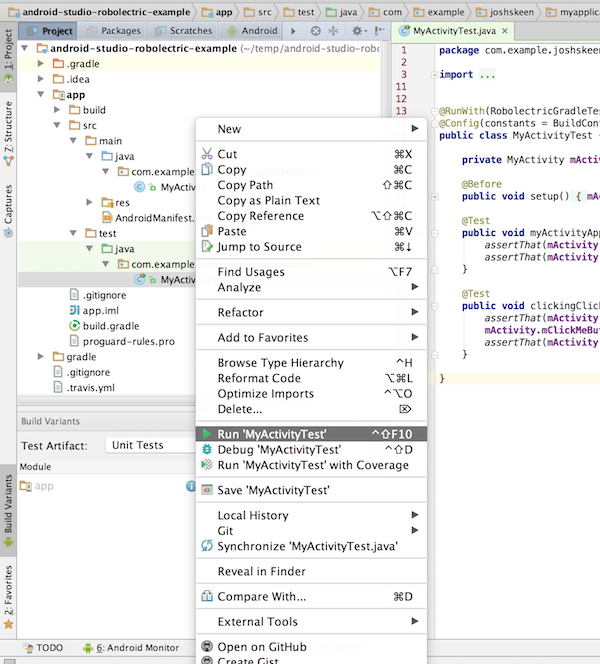This screenshot has height=664, width=600.
Task: Click Copy Reference menu entry
Action: click(x=311, y=216)
